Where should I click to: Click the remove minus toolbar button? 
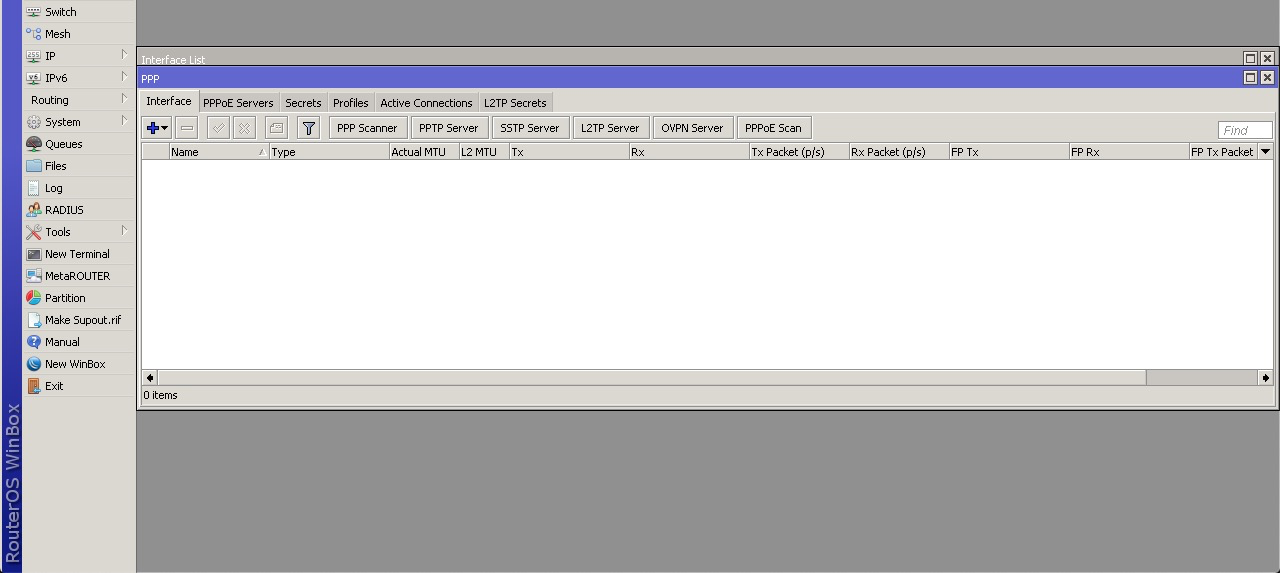187,128
